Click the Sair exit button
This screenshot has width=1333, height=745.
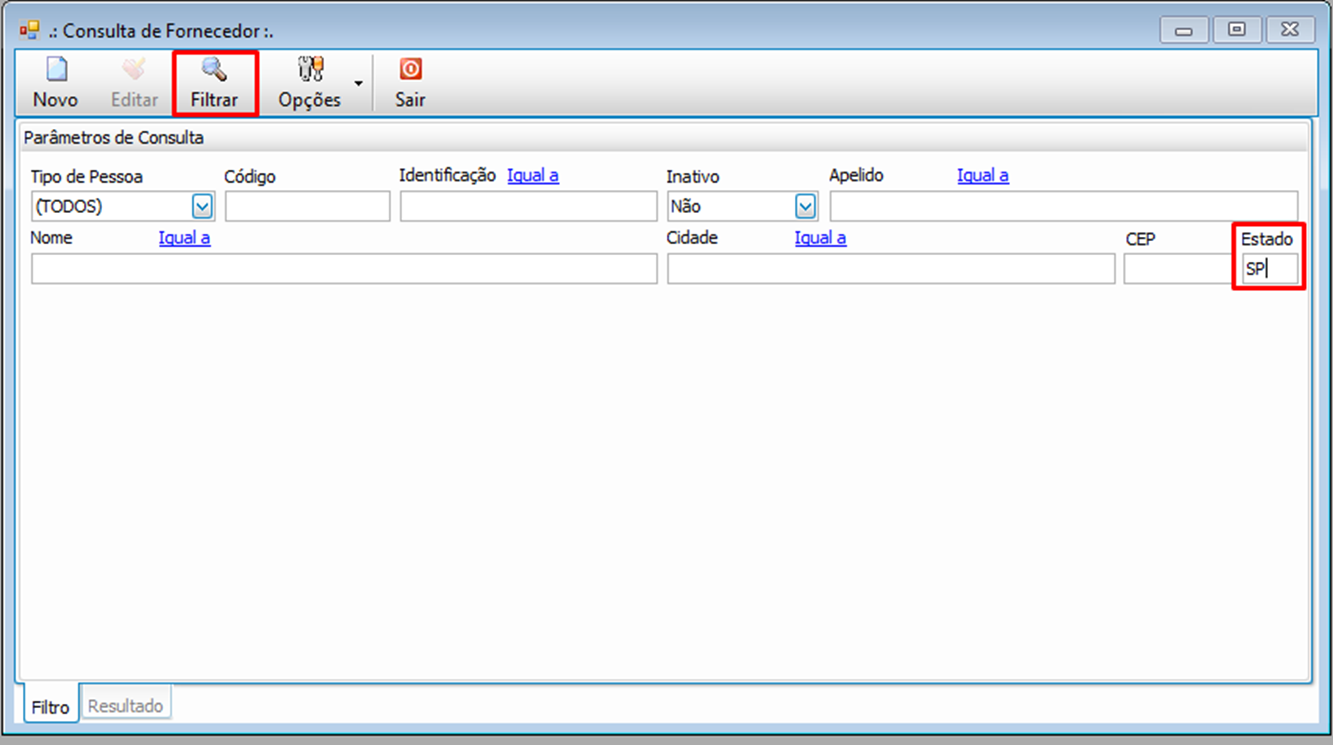[x=410, y=84]
